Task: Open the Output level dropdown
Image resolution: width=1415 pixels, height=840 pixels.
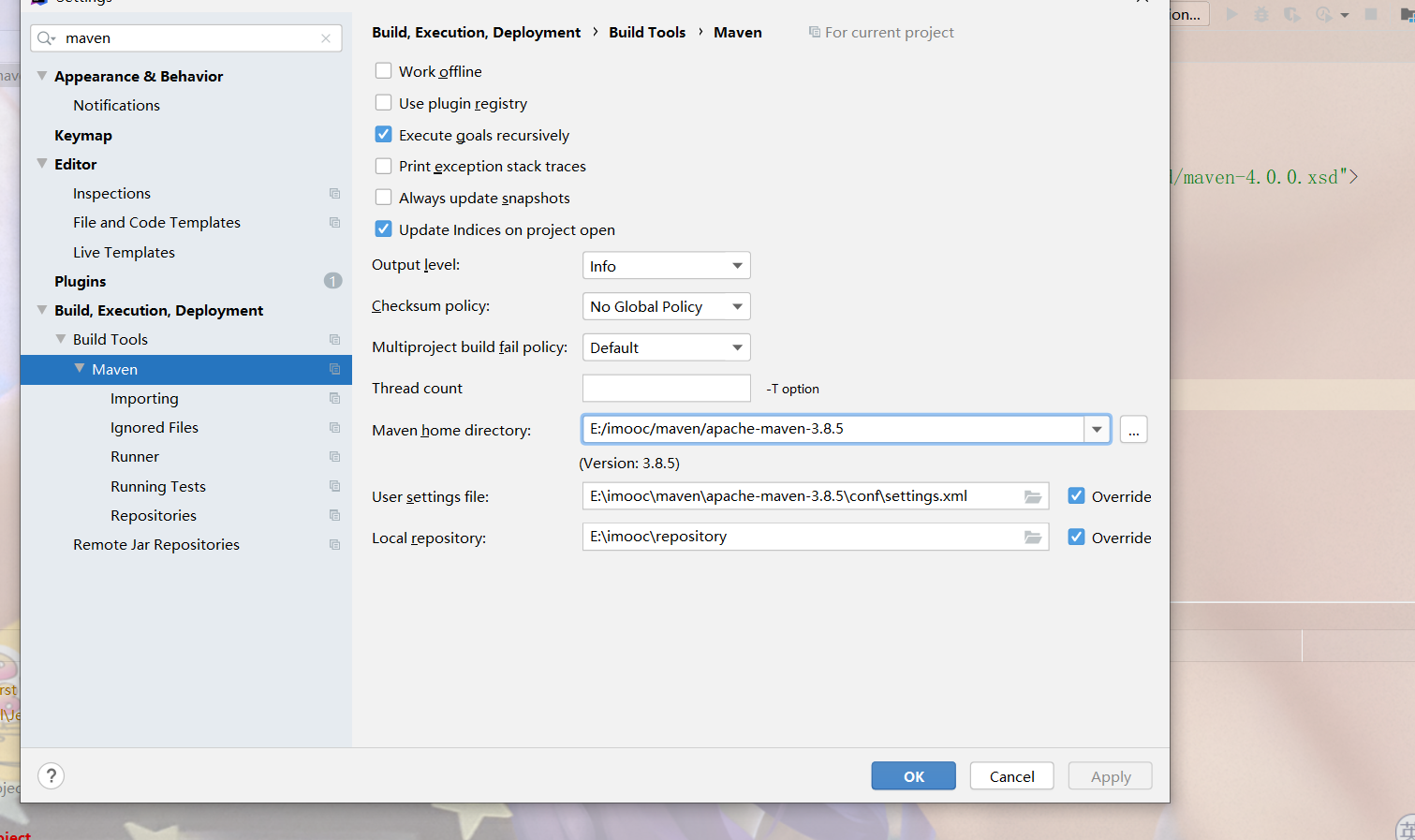Action: (666, 266)
